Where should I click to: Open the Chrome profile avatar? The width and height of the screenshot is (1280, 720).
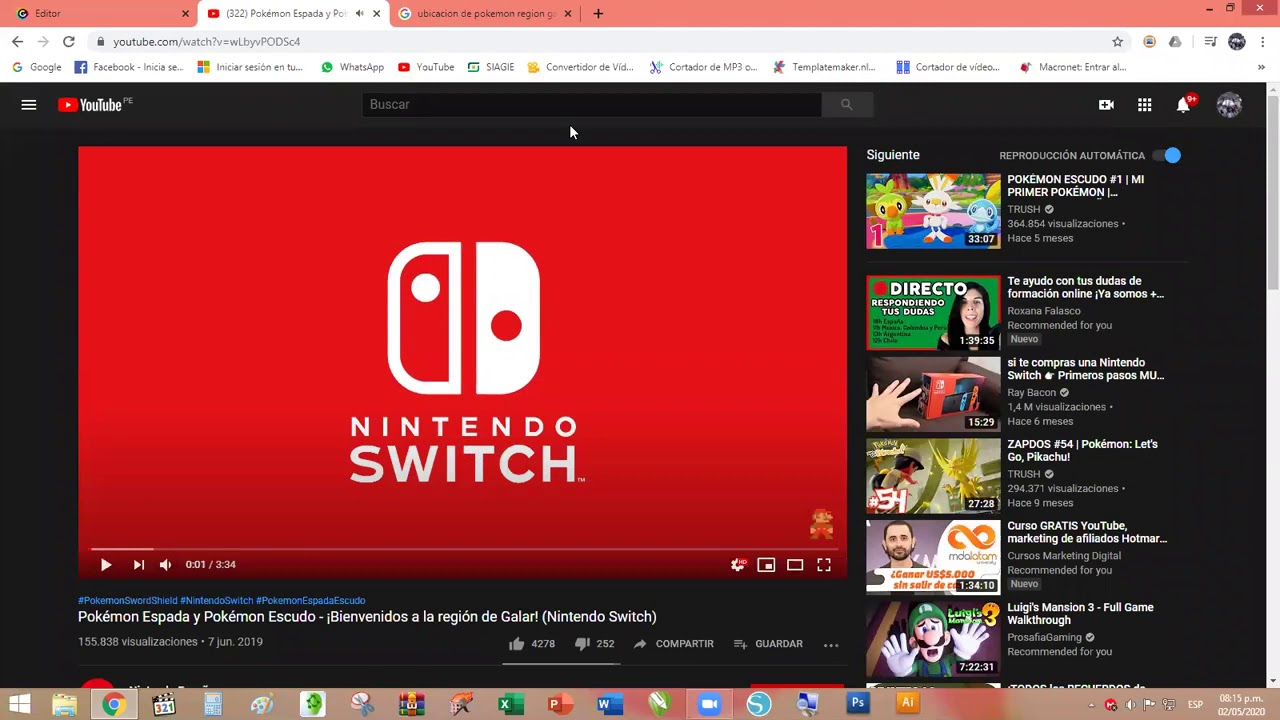click(1237, 42)
